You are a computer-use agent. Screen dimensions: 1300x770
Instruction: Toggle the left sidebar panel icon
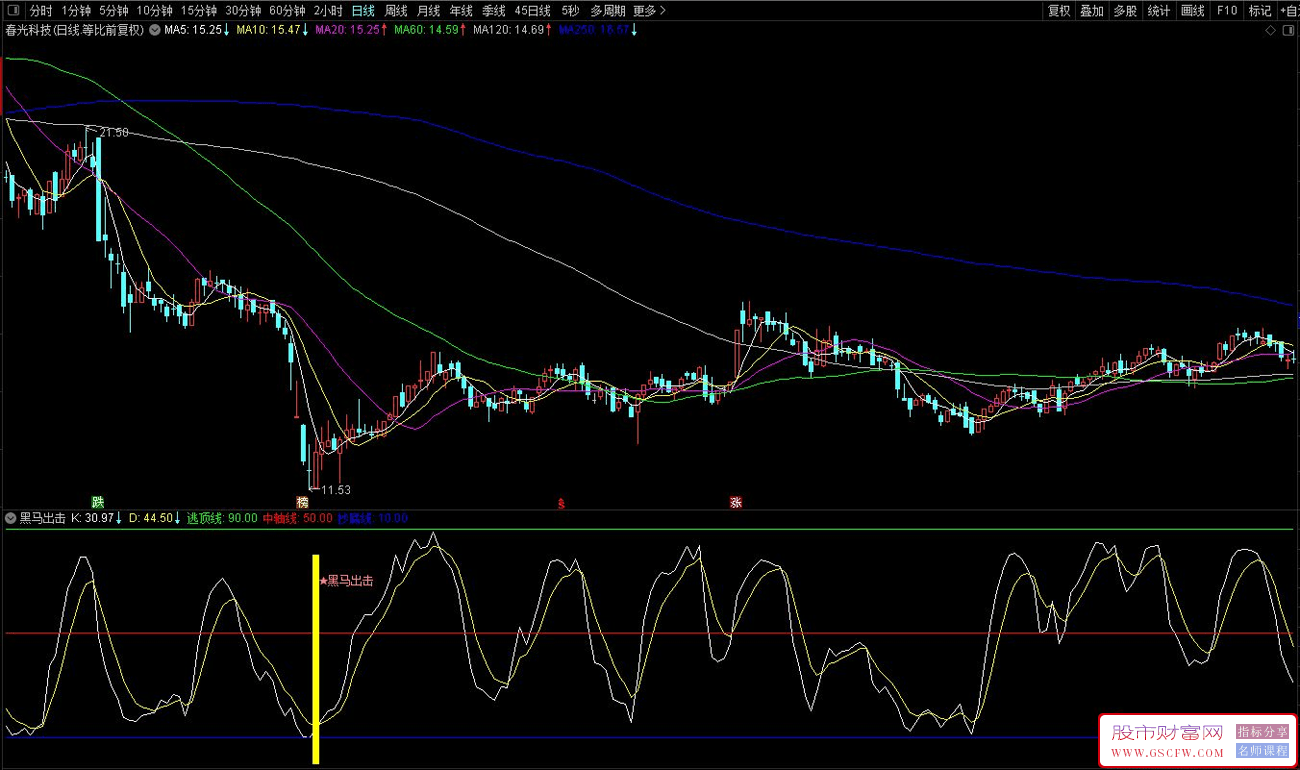(x=12, y=10)
